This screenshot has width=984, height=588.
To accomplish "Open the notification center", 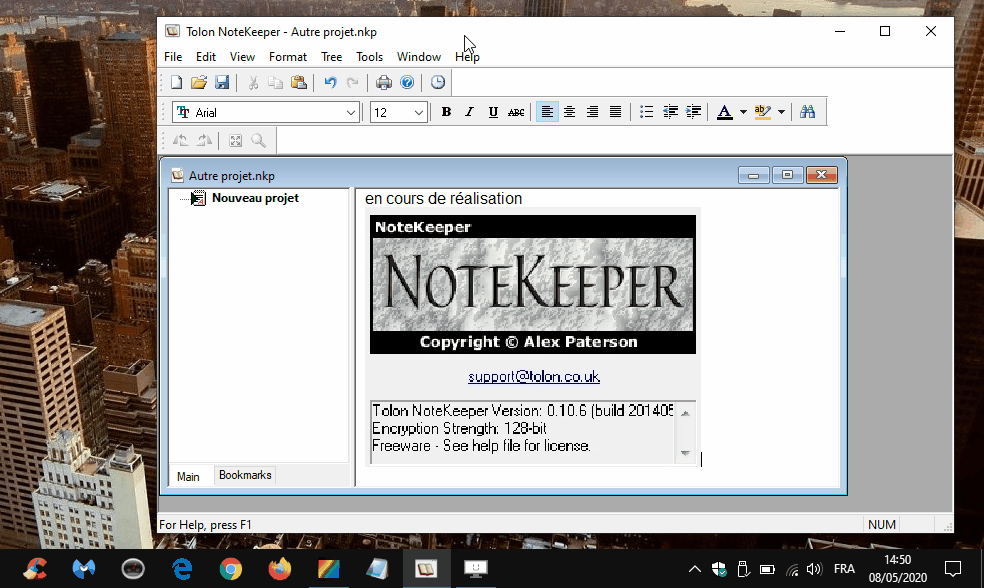I will 953,569.
